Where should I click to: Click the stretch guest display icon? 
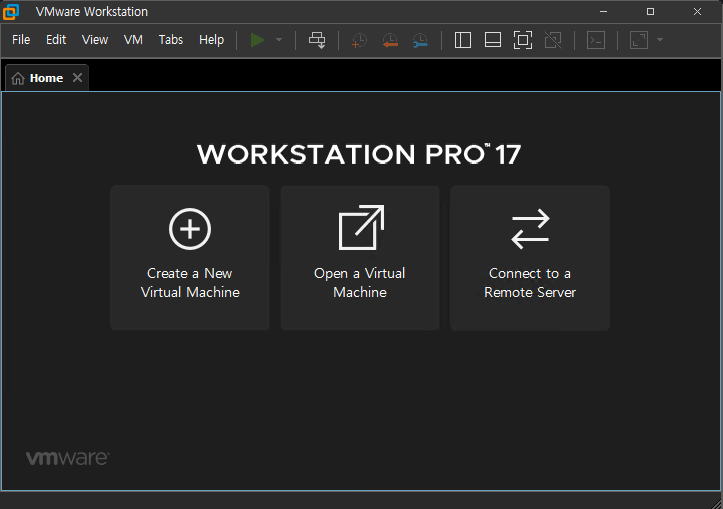click(x=639, y=40)
